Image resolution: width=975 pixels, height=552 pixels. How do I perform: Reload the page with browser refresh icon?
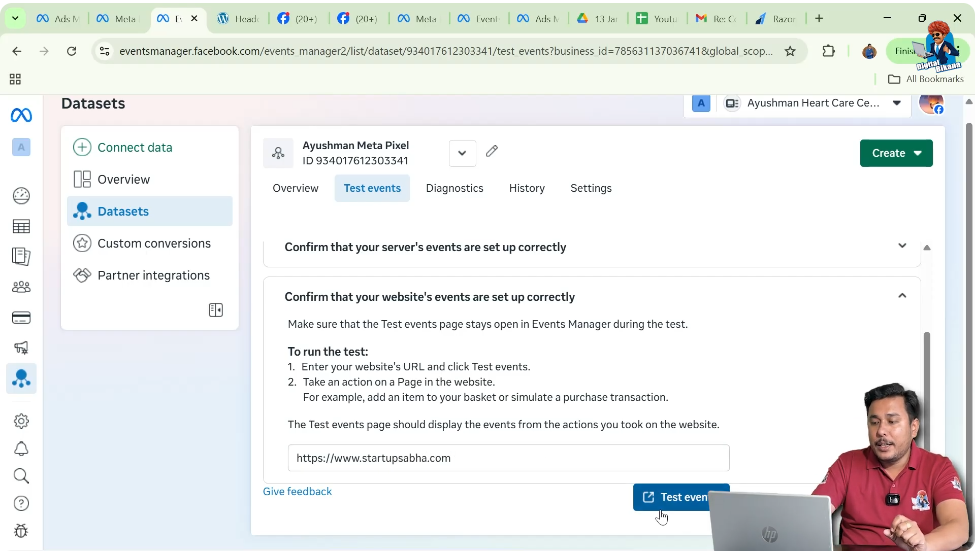coord(72,51)
